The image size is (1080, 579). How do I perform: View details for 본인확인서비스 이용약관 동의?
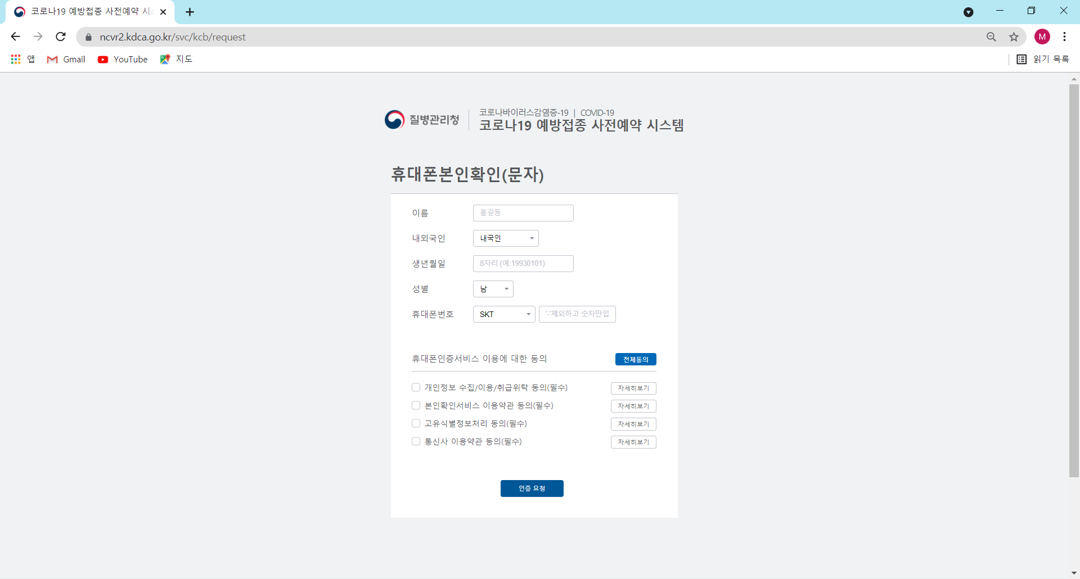(x=634, y=406)
